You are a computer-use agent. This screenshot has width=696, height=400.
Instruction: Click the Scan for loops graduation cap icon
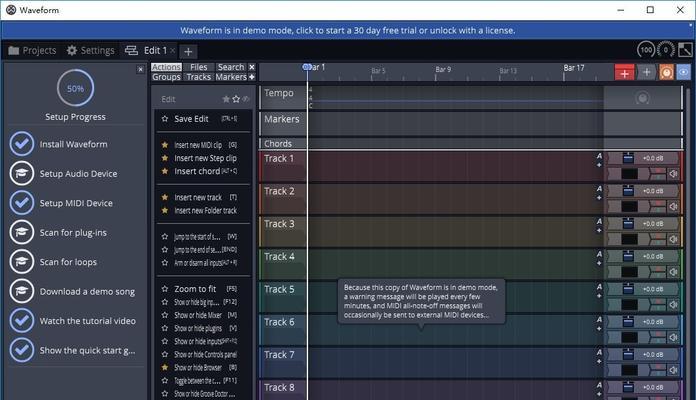coord(22,261)
